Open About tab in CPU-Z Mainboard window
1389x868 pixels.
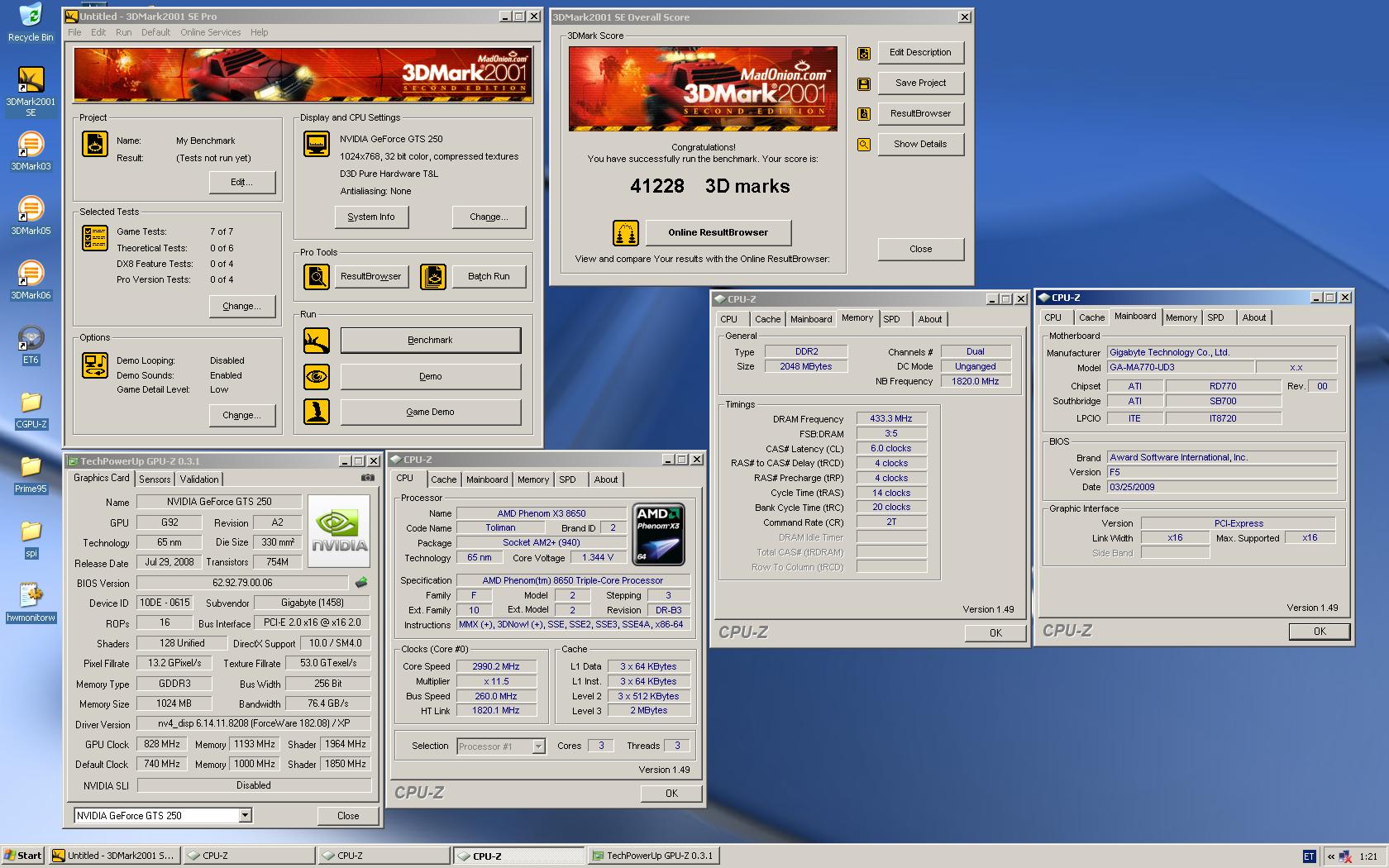tap(1253, 317)
